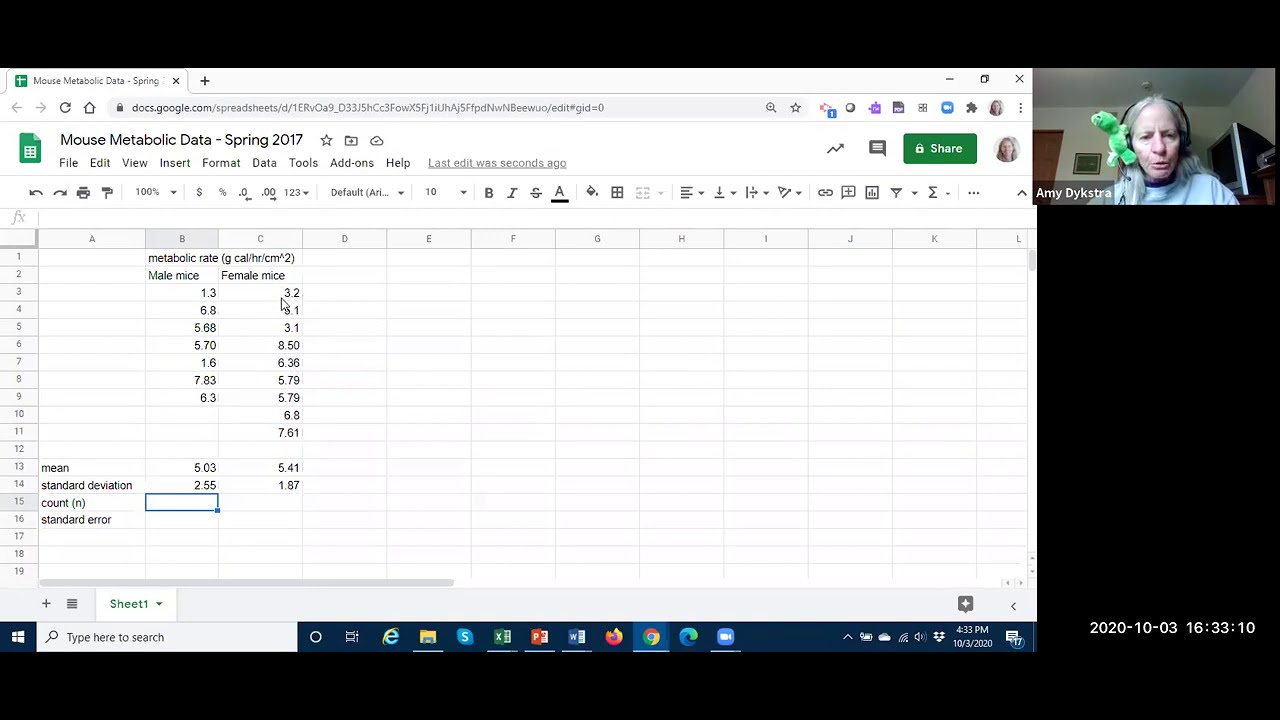Show all sheets list
This screenshot has width=1280, height=720.
[72, 604]
